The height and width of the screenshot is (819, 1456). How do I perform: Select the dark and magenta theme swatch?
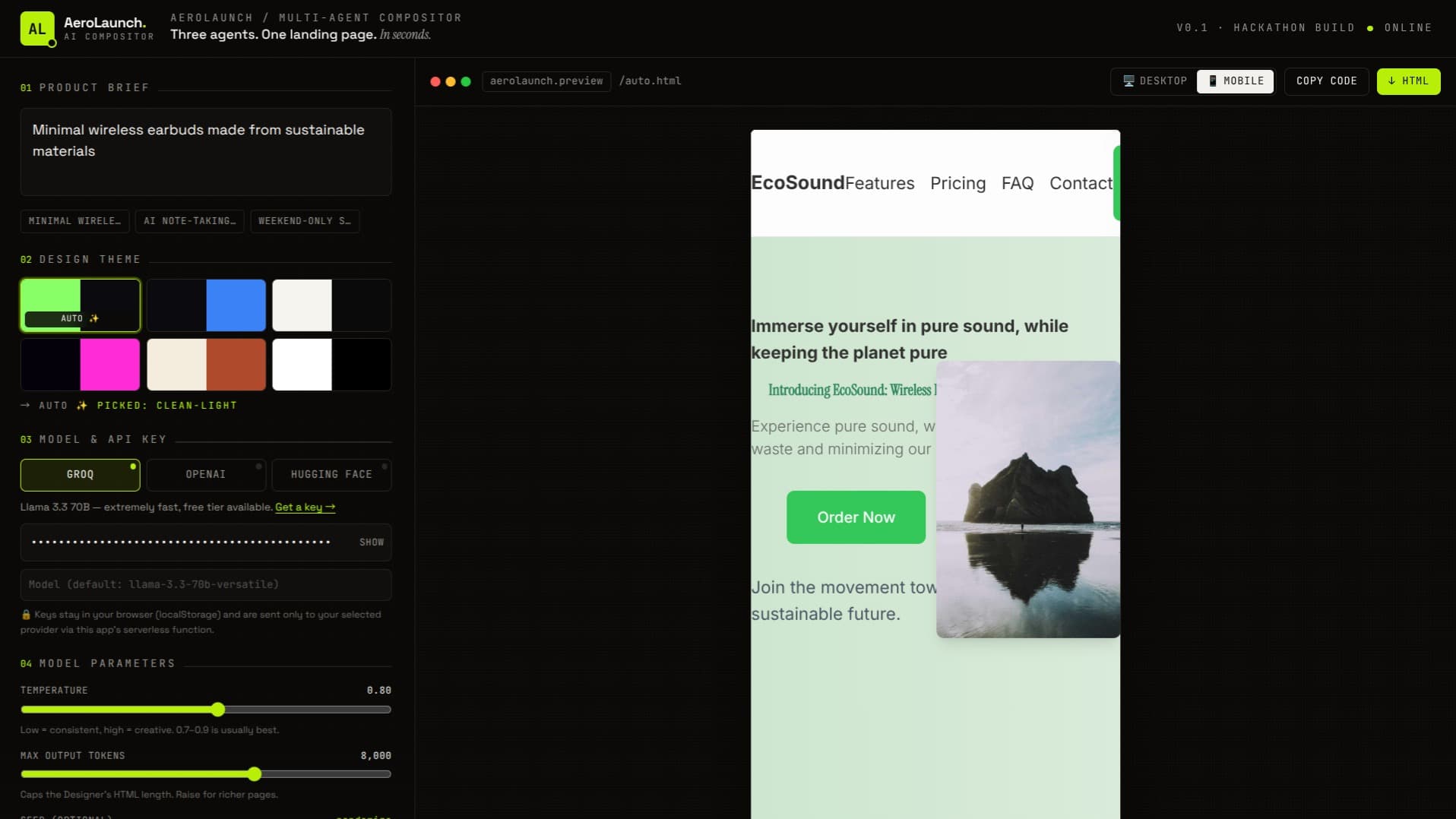point(81,365)
